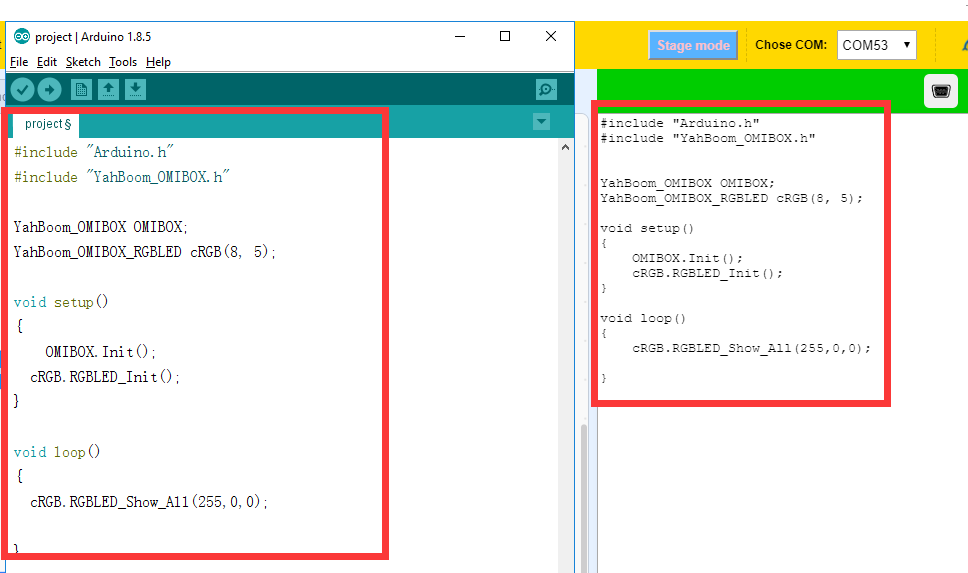The width and height of the screenshot is (968, 573).
Task: Click 'void setup()' in Arduino editor
Action: (x=61, y=302)
